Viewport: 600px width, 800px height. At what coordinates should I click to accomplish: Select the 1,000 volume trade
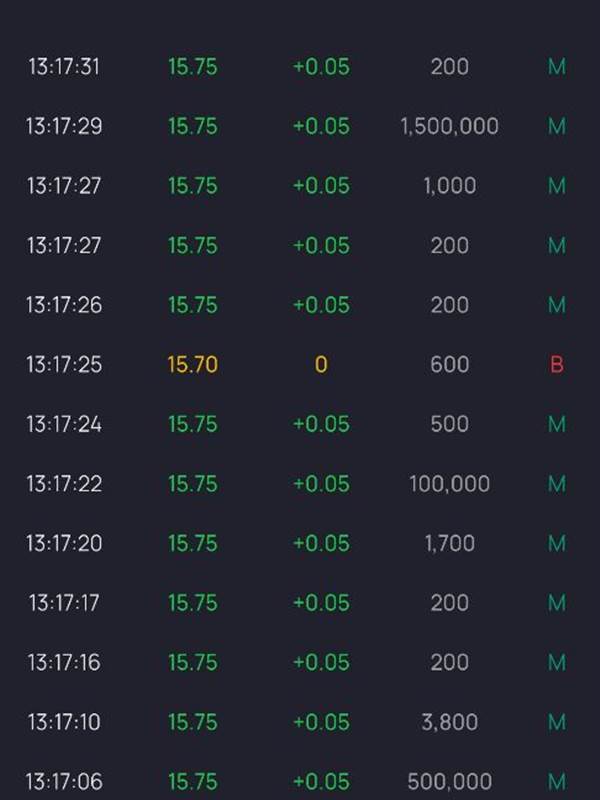tap(449, 186)
